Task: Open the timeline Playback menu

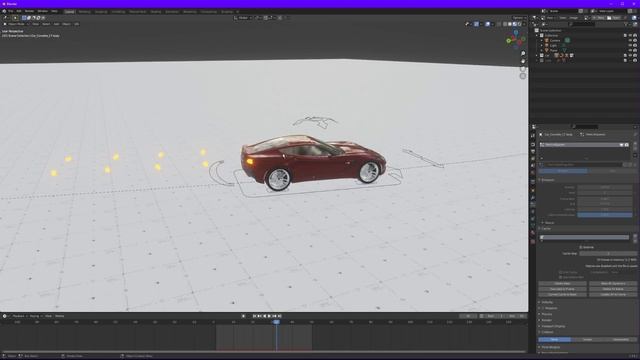Action: pos(19,316)
